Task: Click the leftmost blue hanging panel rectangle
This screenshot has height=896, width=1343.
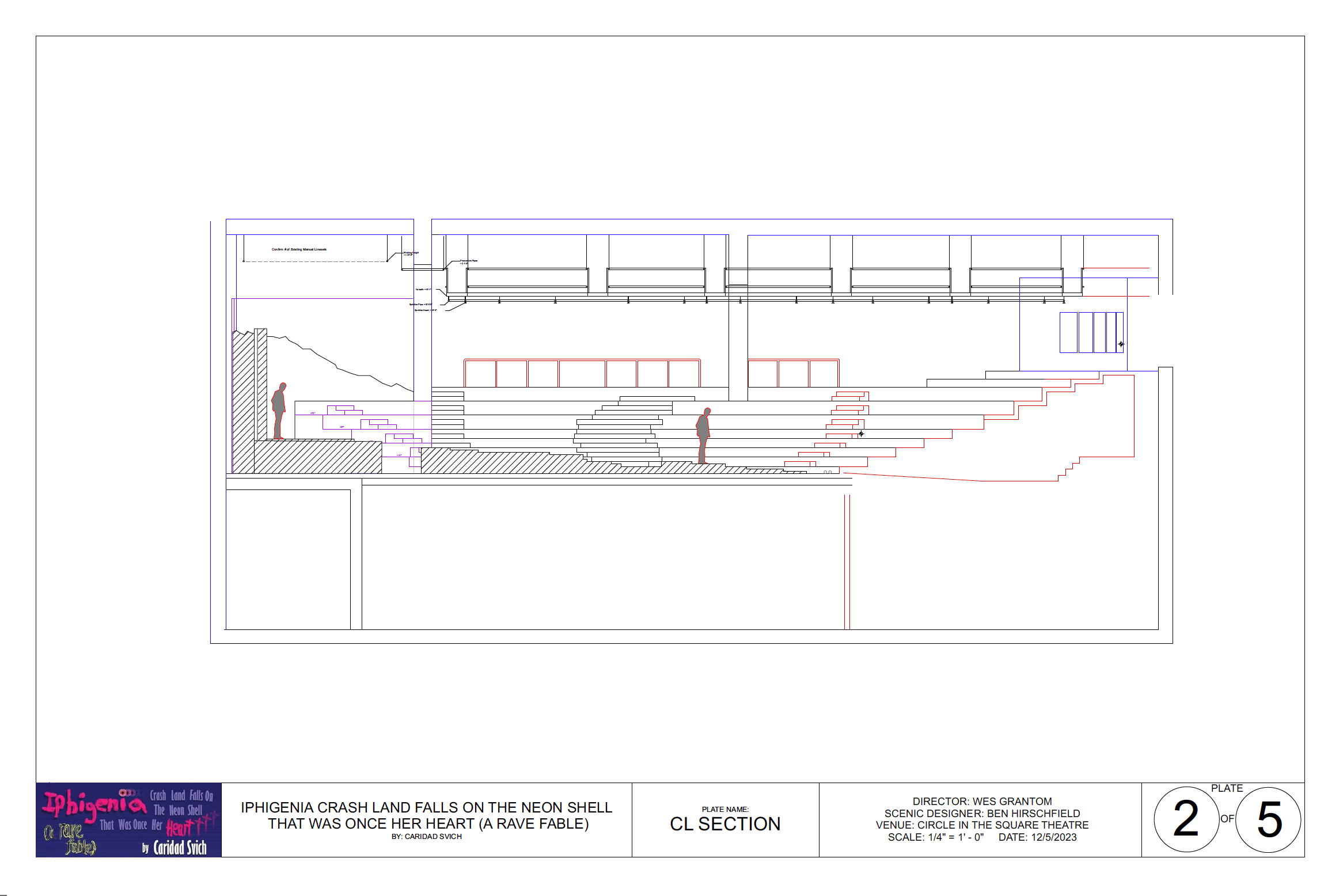Action: (1068, 332)
